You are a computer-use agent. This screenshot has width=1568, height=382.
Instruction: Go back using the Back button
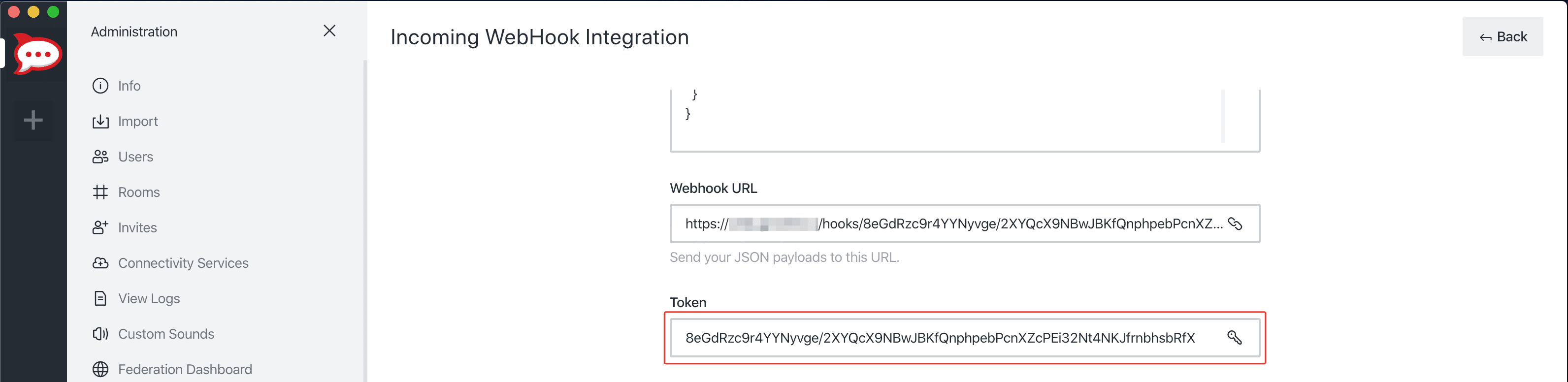coord(1503,37)
